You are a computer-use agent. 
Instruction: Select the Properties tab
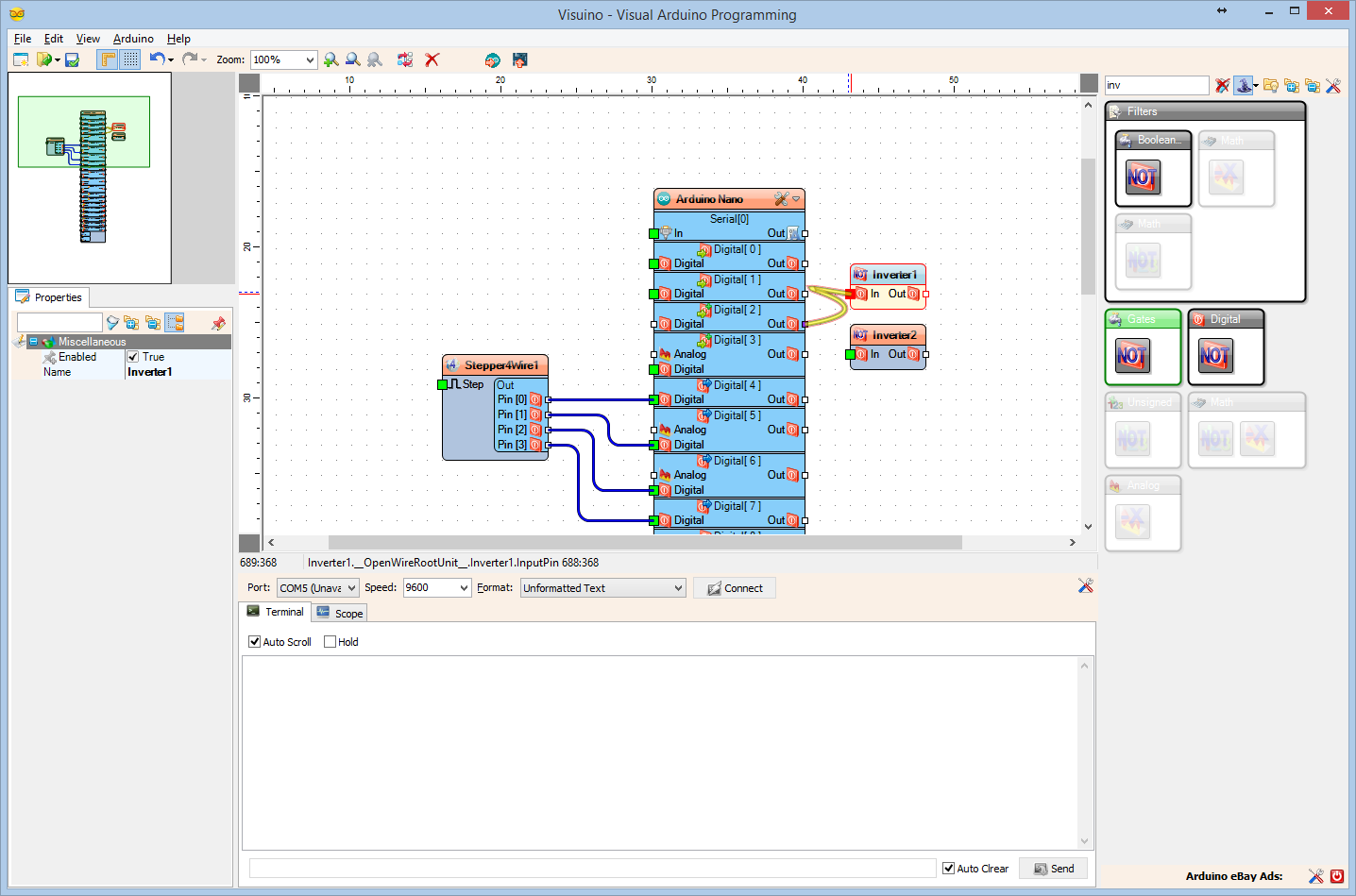coord(50,296)
